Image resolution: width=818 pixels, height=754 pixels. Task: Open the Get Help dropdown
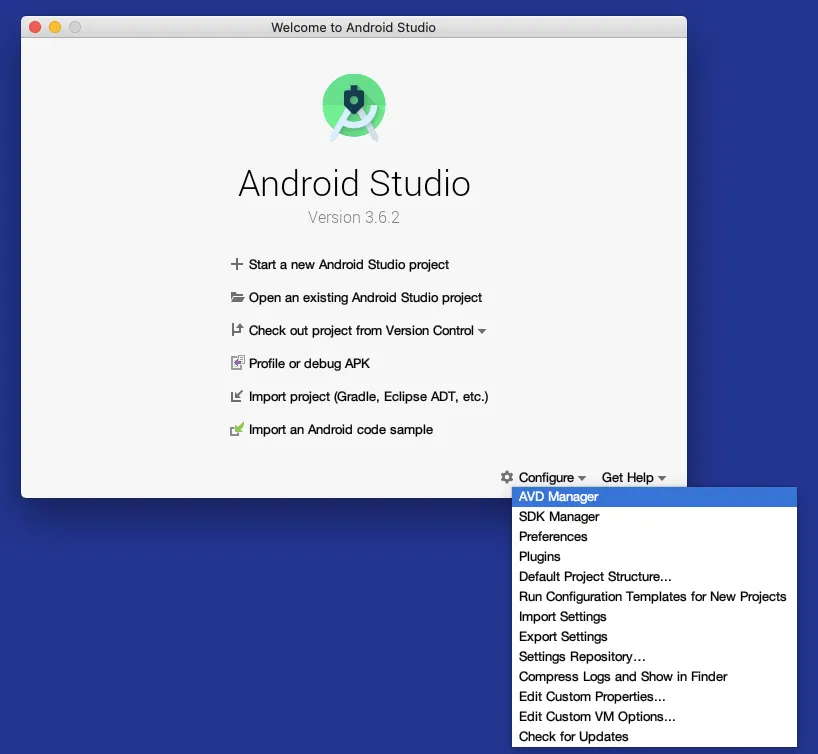coord(633,477)
